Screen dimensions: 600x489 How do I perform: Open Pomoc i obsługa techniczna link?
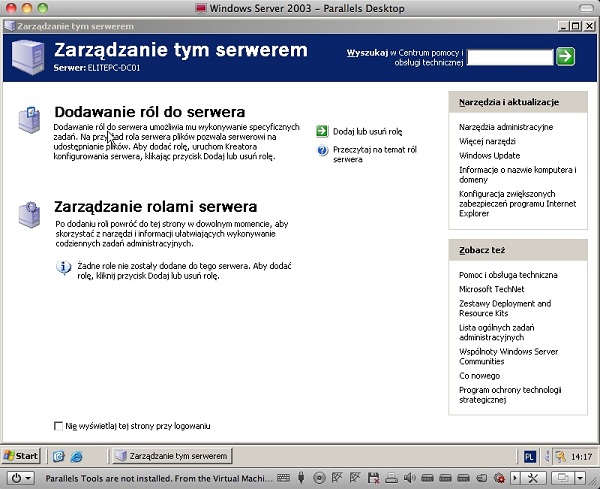click(x=508, y=275)
